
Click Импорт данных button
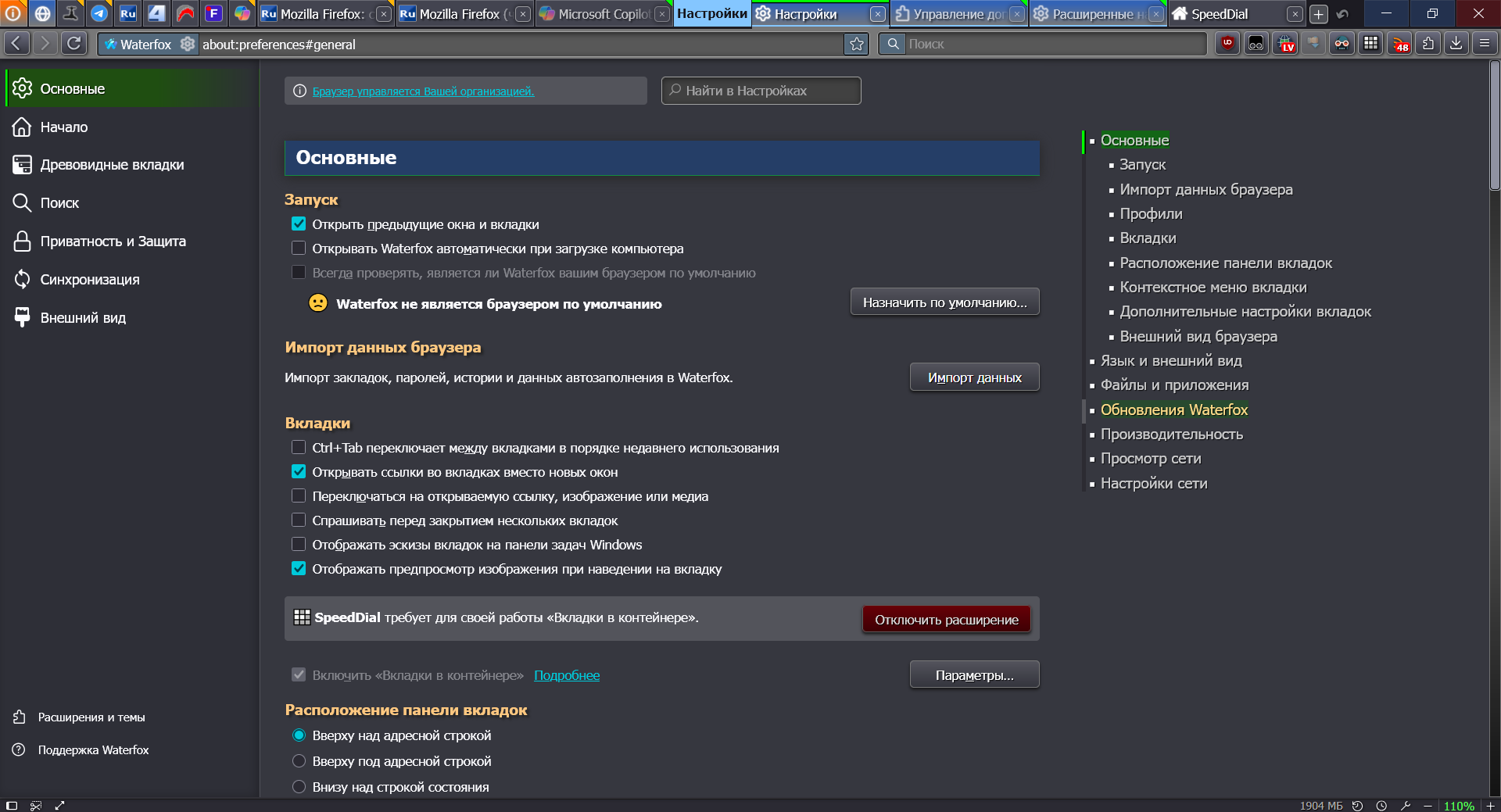point(975,377)
